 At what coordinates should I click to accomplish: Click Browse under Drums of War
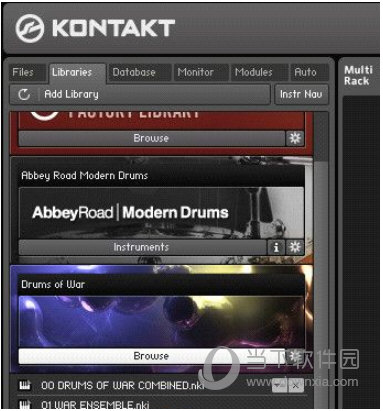(152, 356)
